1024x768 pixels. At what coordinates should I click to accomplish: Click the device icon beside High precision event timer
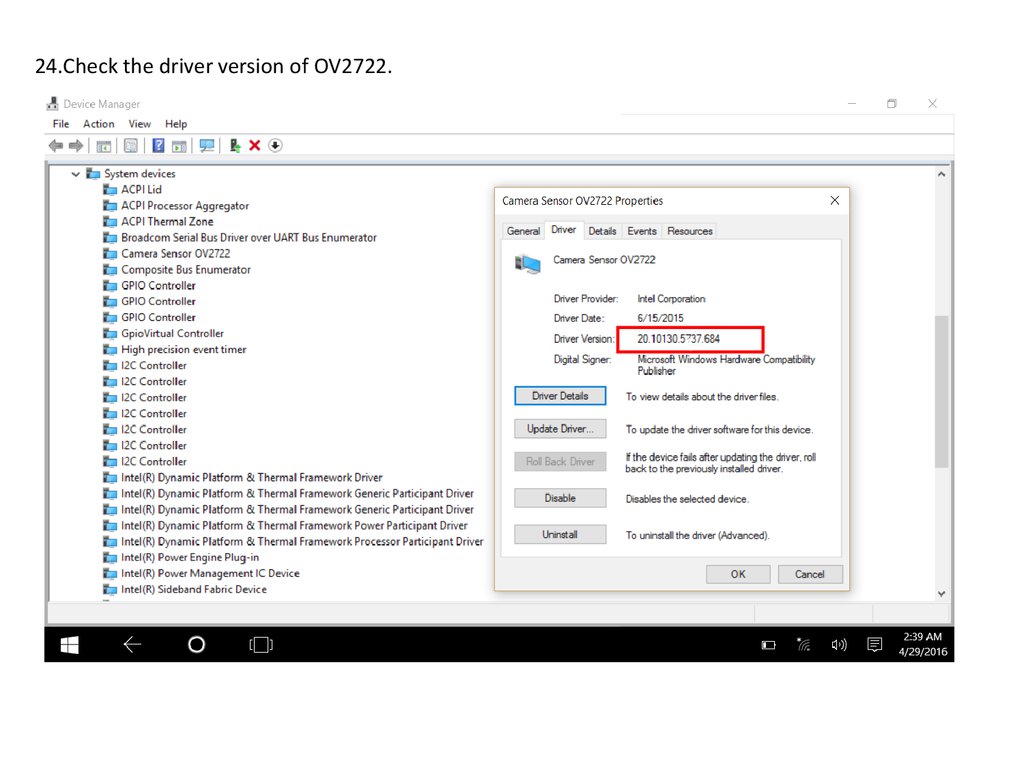click(x=110, y=350)
